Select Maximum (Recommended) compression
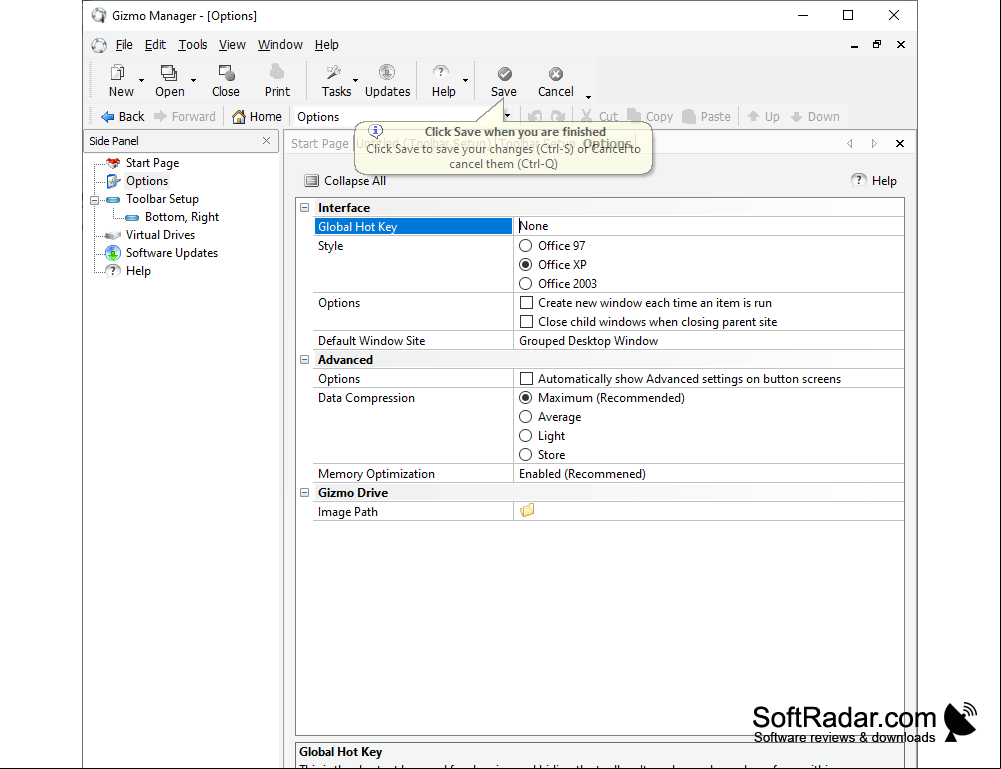1001x769 pixels. (x=525, y=398)
